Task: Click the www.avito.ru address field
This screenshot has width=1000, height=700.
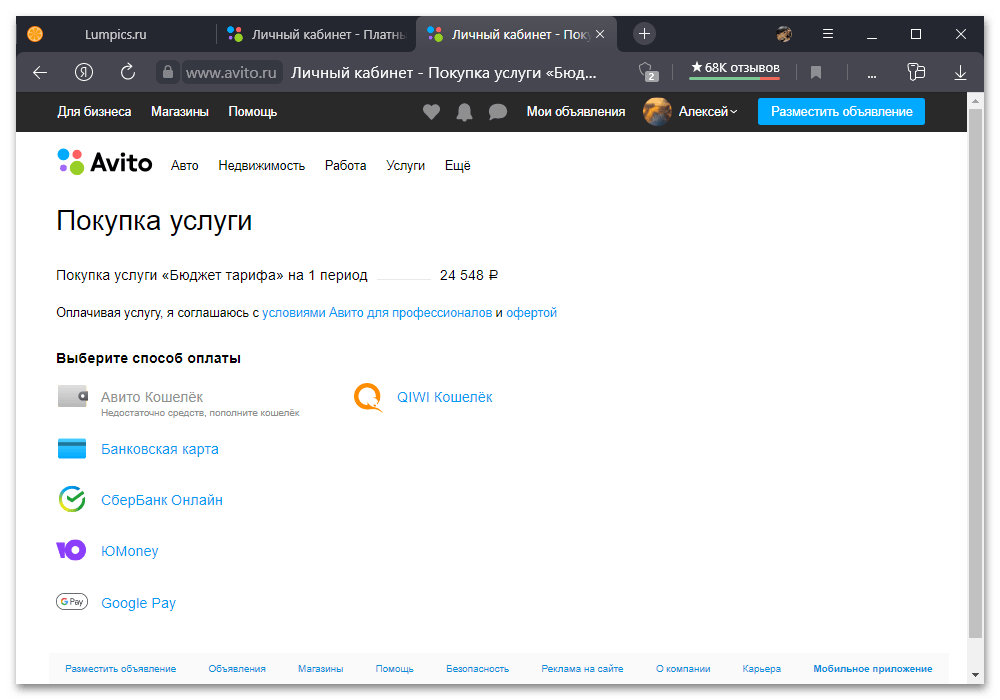Action: 231,73
